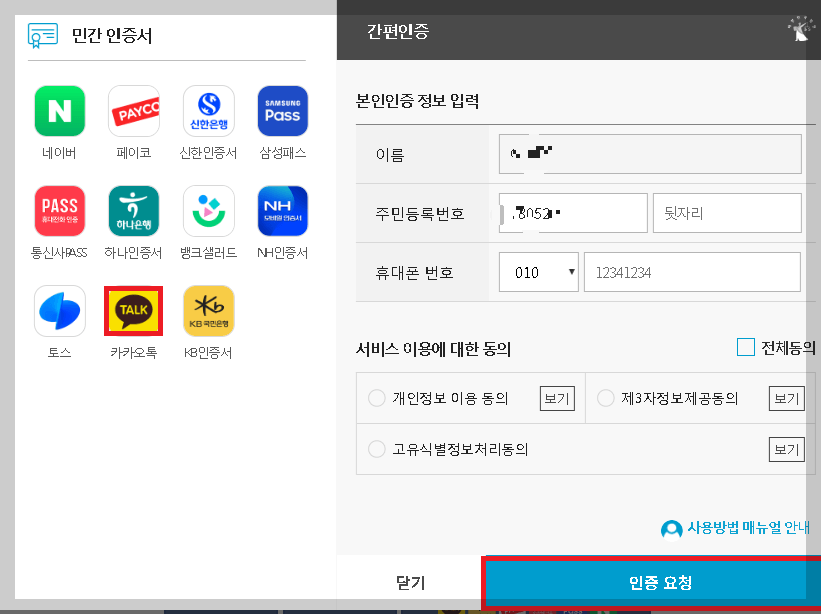The height and width of the screenshot is (614, 821).
Task: Select the Naver certificate icon
Action: click(60, 111)
